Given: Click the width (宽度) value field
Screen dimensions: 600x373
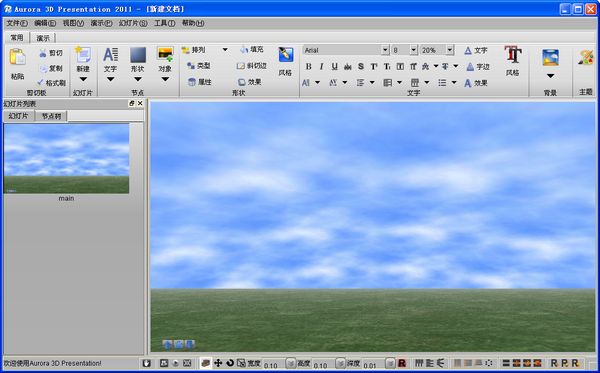Looking at the screenshot, I should click(274, 364).
